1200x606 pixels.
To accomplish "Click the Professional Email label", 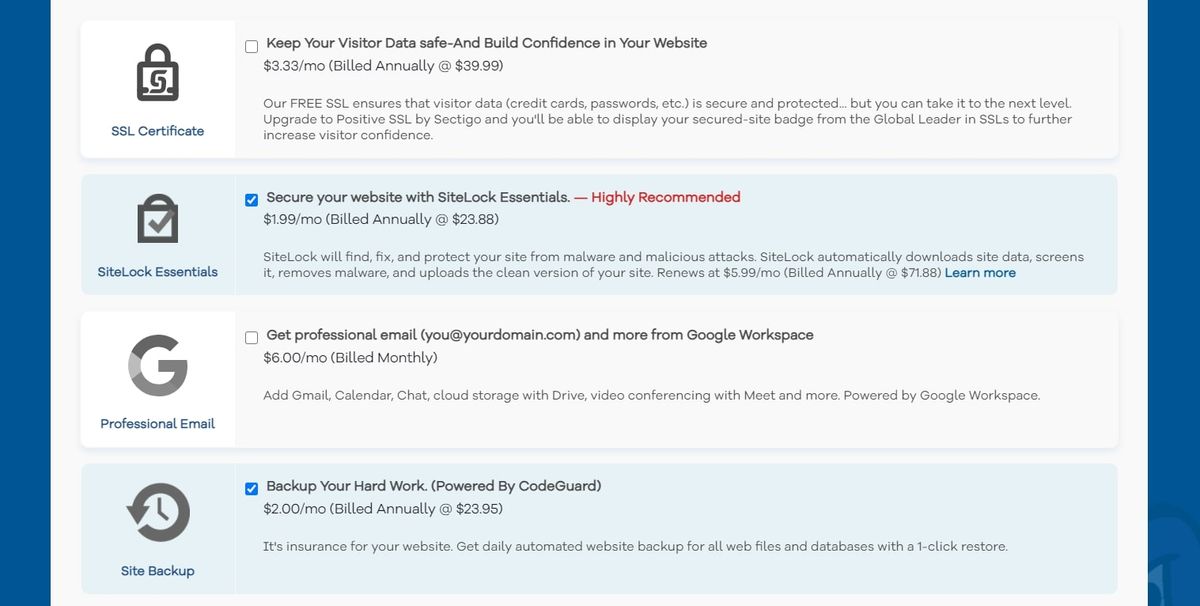I will pos(157,424).
